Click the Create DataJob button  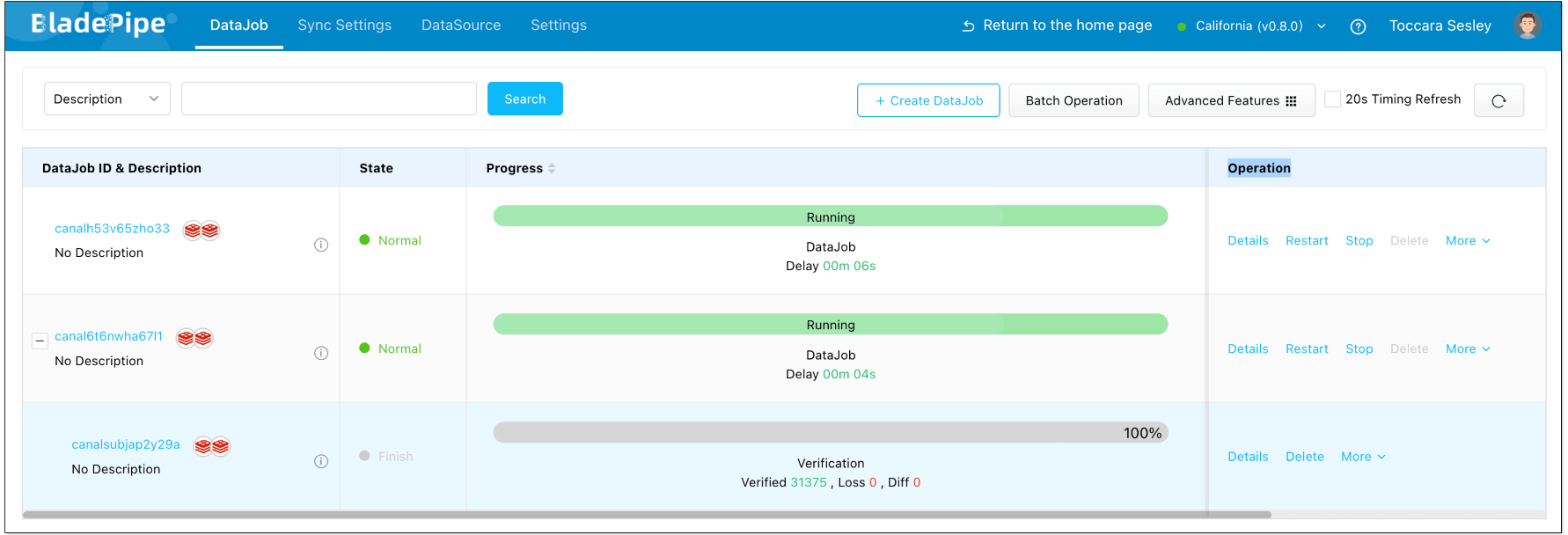928,100
